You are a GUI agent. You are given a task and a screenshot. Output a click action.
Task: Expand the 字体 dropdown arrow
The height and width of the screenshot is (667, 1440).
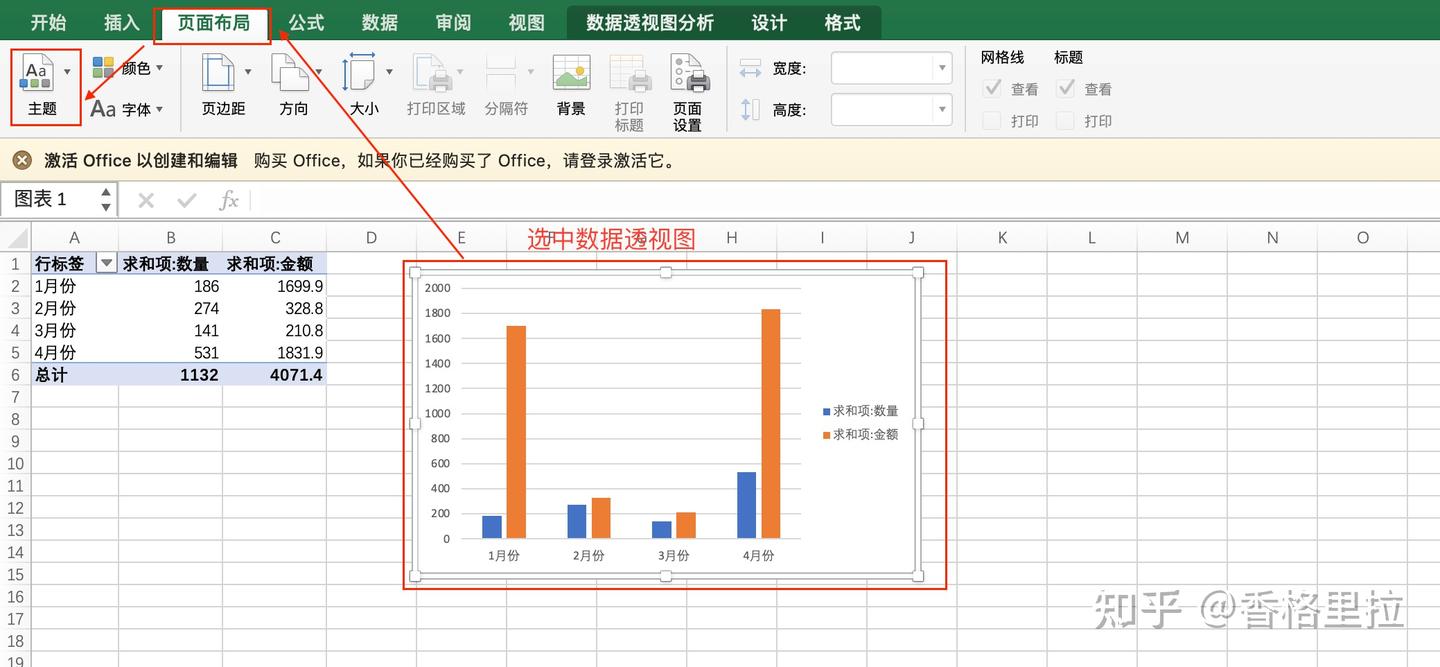pyautogui.click(x=160, y=109)
